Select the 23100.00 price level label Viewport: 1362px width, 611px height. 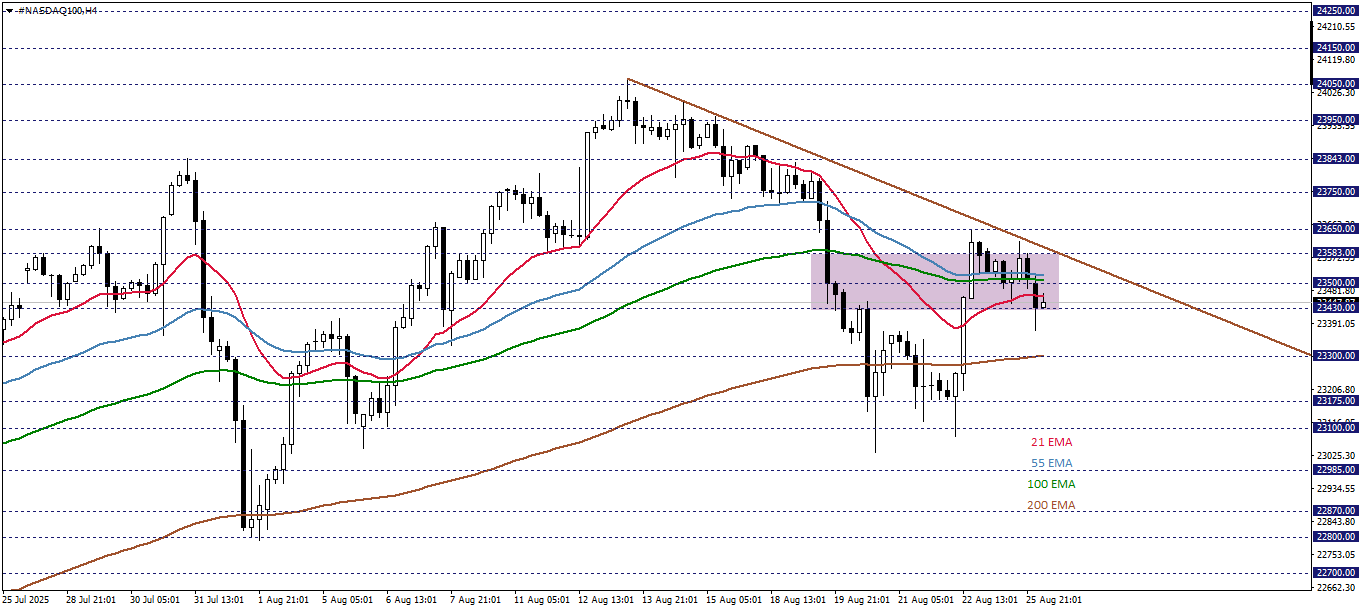[1336, 428]
